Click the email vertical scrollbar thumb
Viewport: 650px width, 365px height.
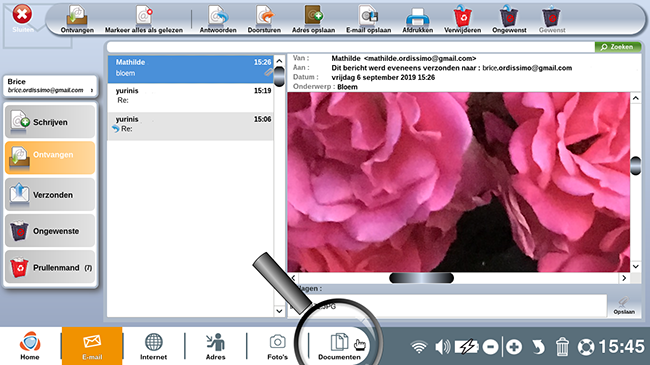635,166
